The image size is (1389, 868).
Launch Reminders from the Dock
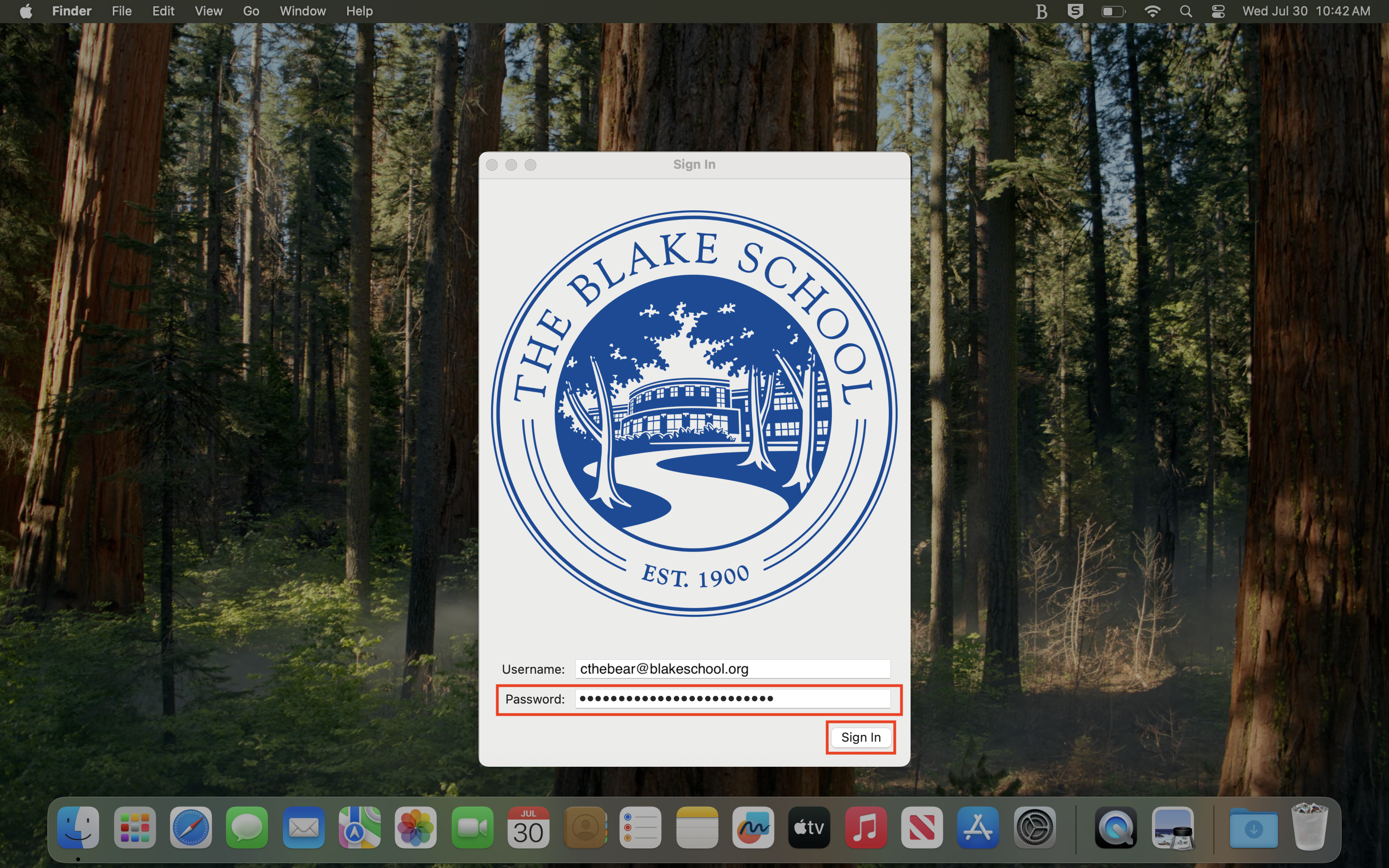pyautogui.click(x=640, y=827)
